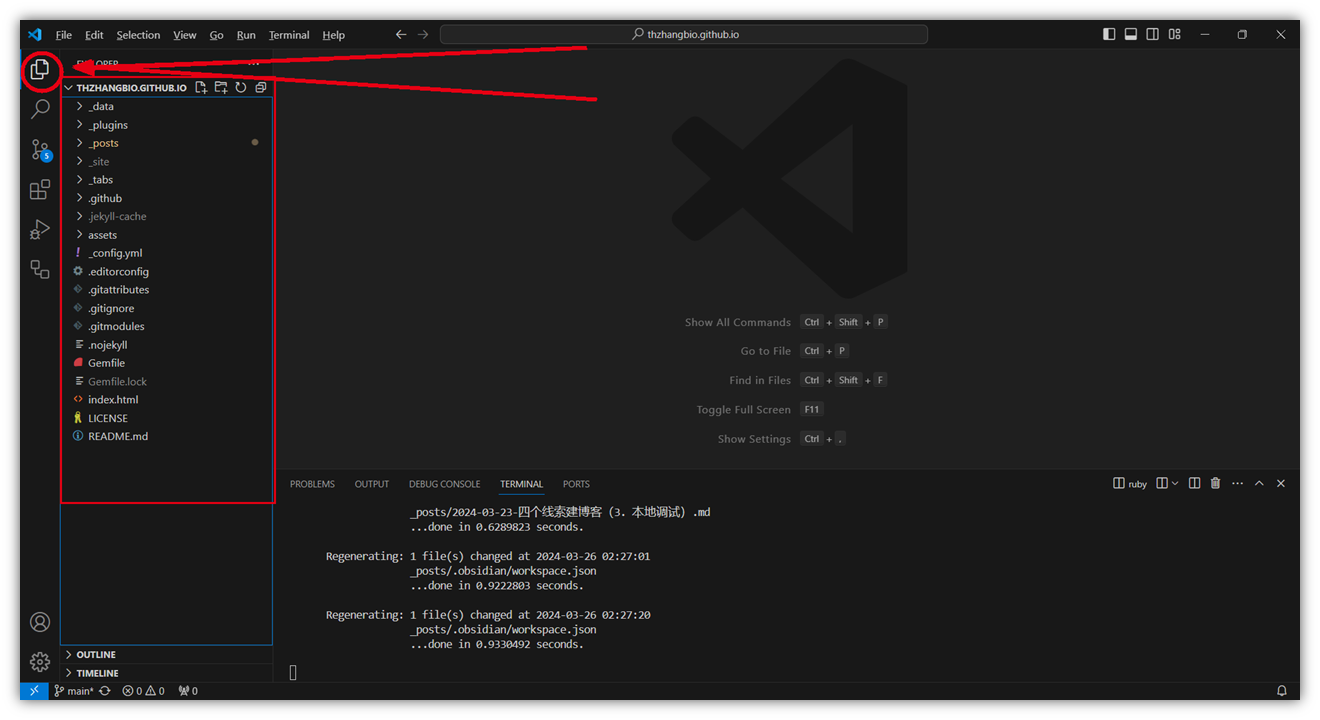Screen dimensions: 1320x720
Task: Open the Extensions view
Action: pos(40,190)
